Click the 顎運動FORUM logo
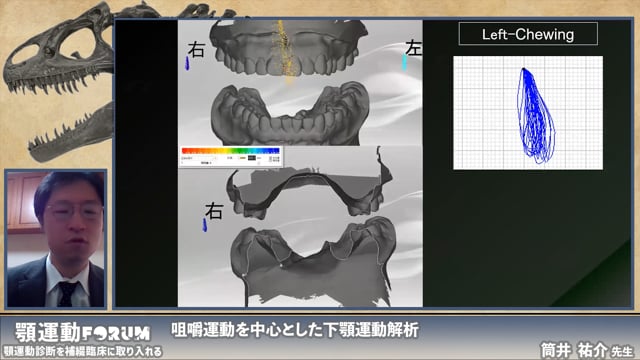Image resolution: width=640 pixels, height=360 pixels. [x=82, y=333]
